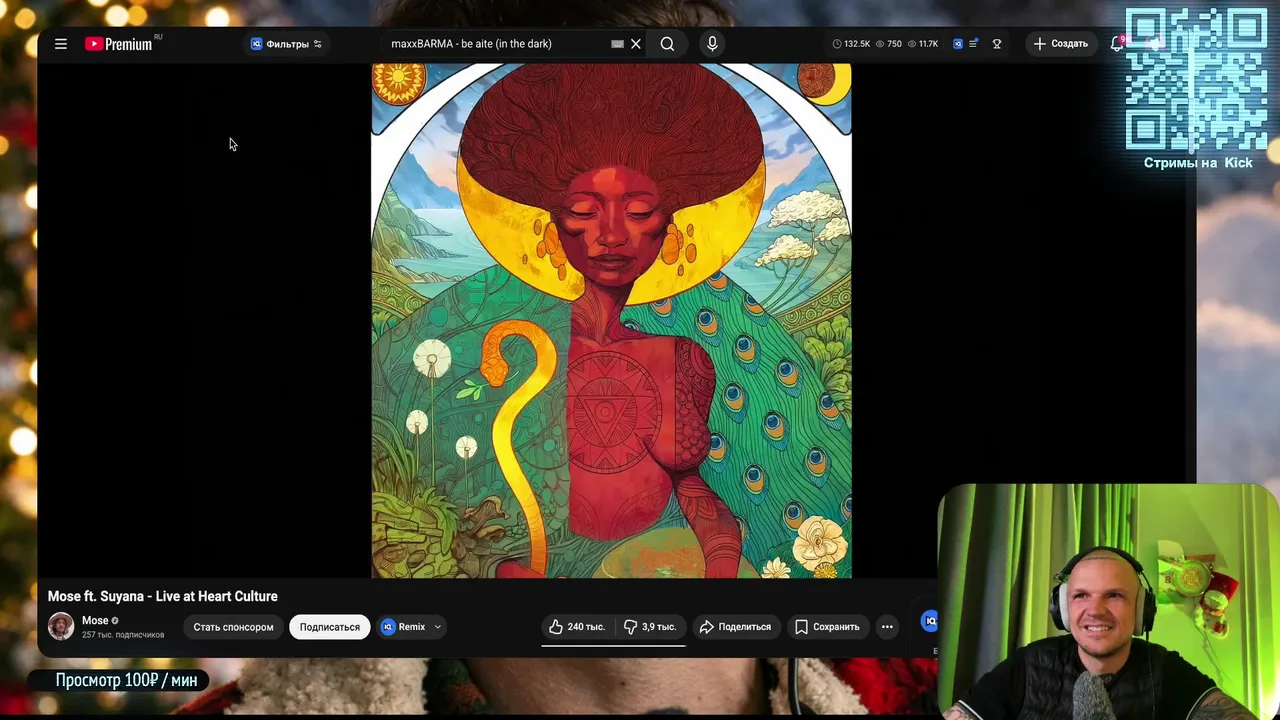This screenshot has width=1280, height=720.
Task: Open the vidIQ Remix button
Action: coord(403,627)
